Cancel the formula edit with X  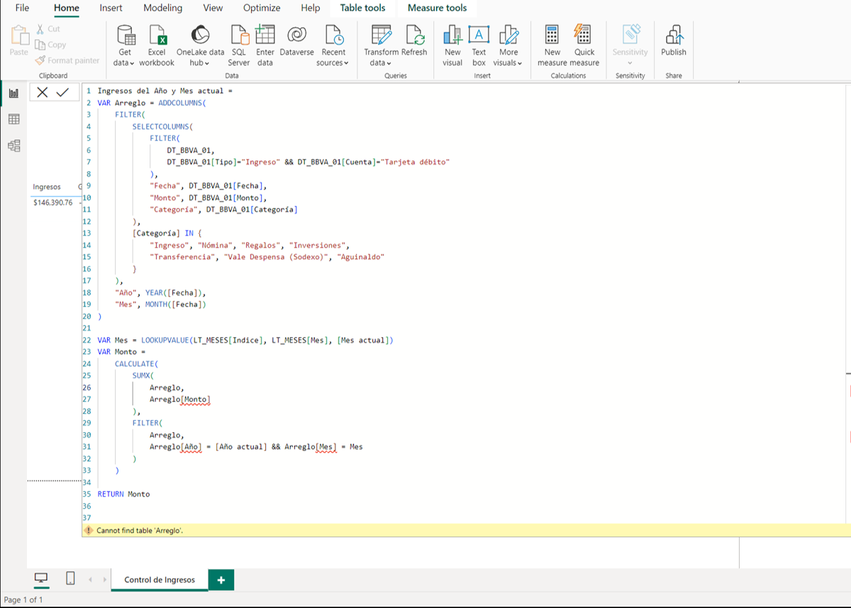tap(42, 92)
